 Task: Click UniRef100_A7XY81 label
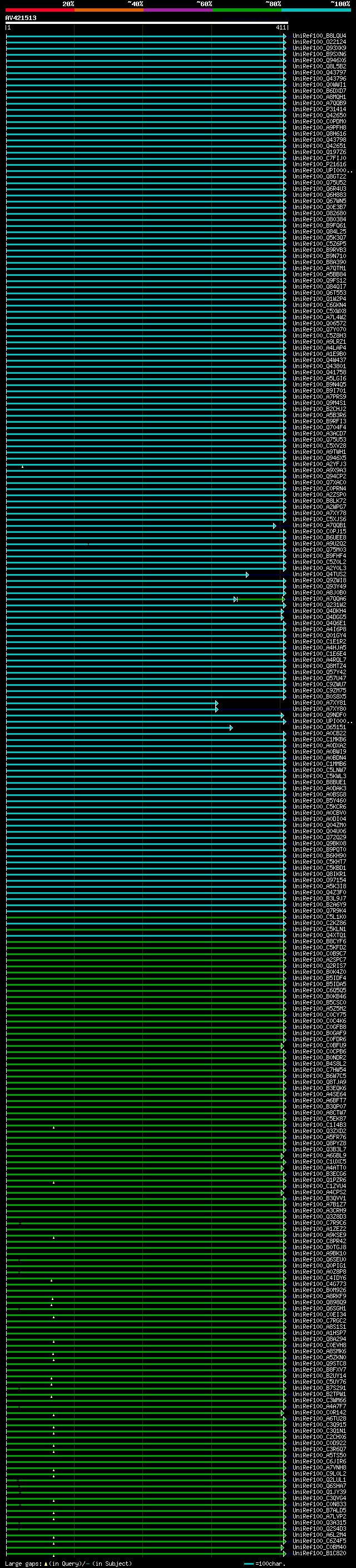[x=319, y=703]
